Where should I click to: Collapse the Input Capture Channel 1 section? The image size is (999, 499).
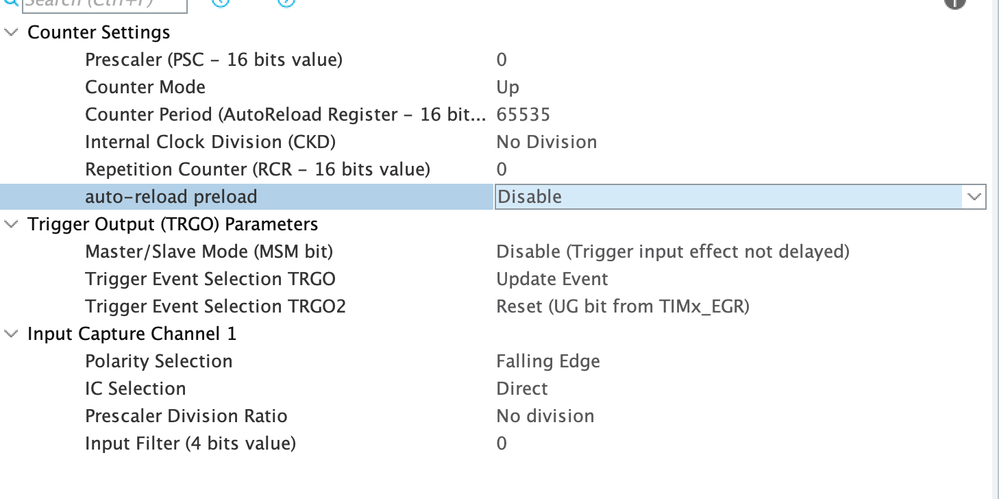[11, 335]
